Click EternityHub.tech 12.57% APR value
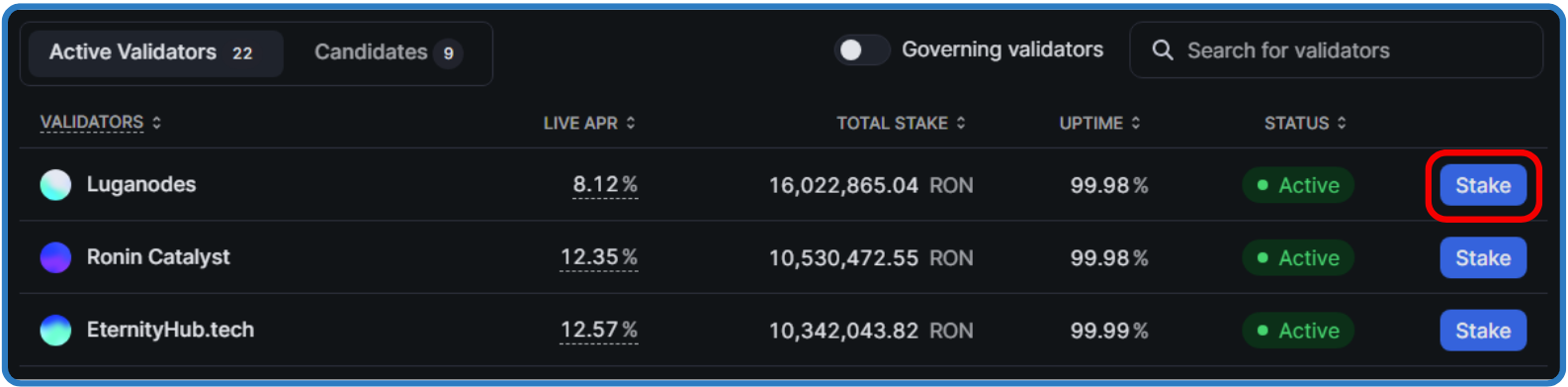The width and height of the screenshot is (1568, 387). coord(599,331)
